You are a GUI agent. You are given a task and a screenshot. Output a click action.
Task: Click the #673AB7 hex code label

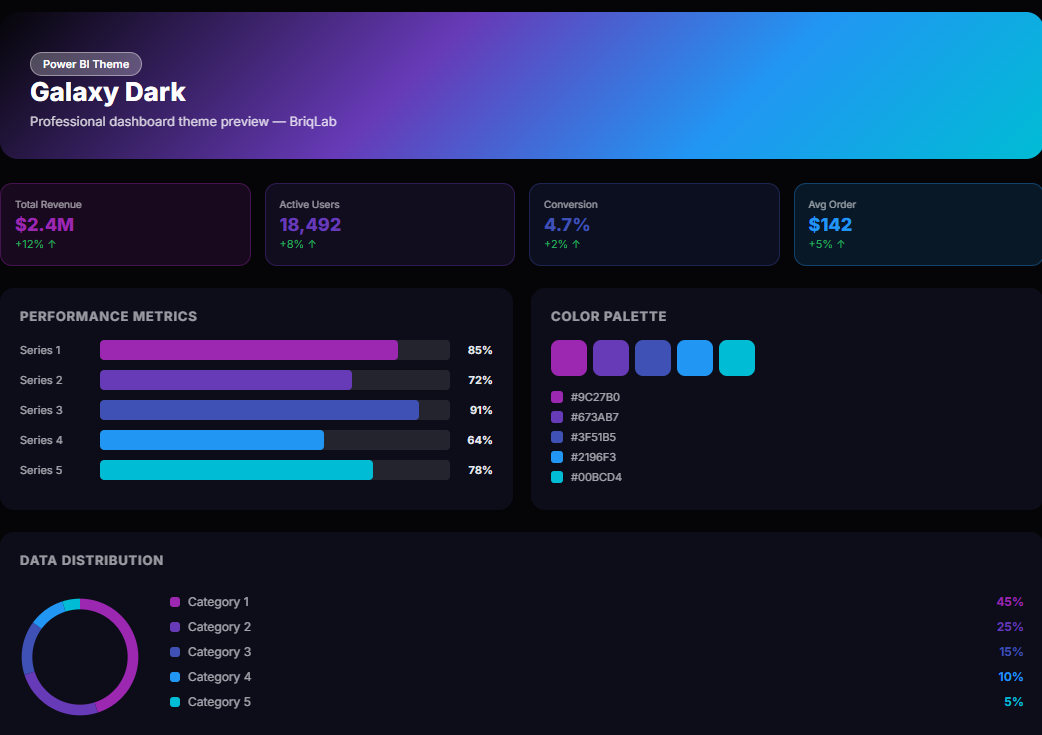(x=594, y=417)
